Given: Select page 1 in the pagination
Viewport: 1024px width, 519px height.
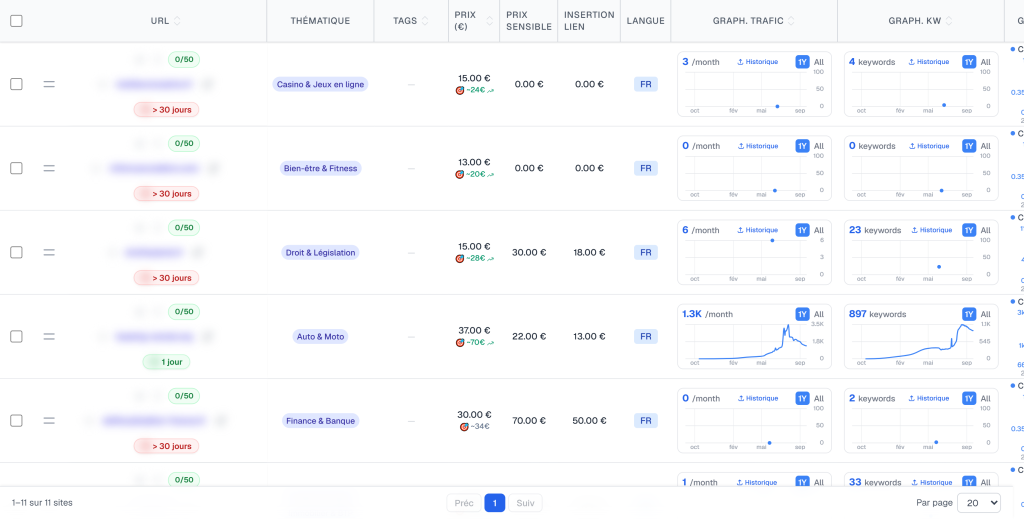Looking at the screenshot, I should click(x=495, y=503).
